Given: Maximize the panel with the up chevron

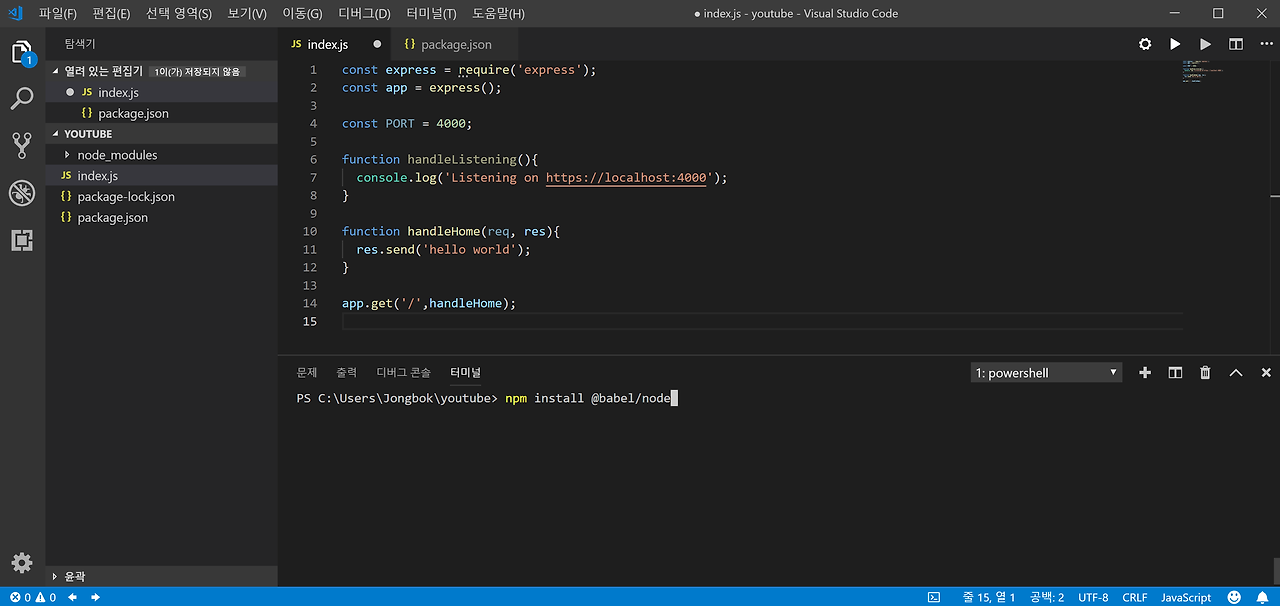Looking at the screenshot, I should tap(1236, 373).
